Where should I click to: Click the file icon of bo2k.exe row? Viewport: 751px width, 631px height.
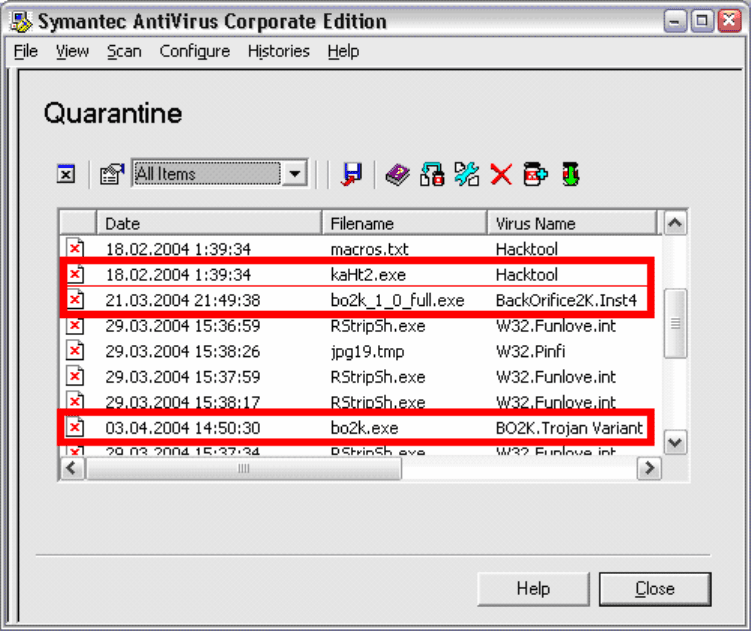tap(75, 427)
